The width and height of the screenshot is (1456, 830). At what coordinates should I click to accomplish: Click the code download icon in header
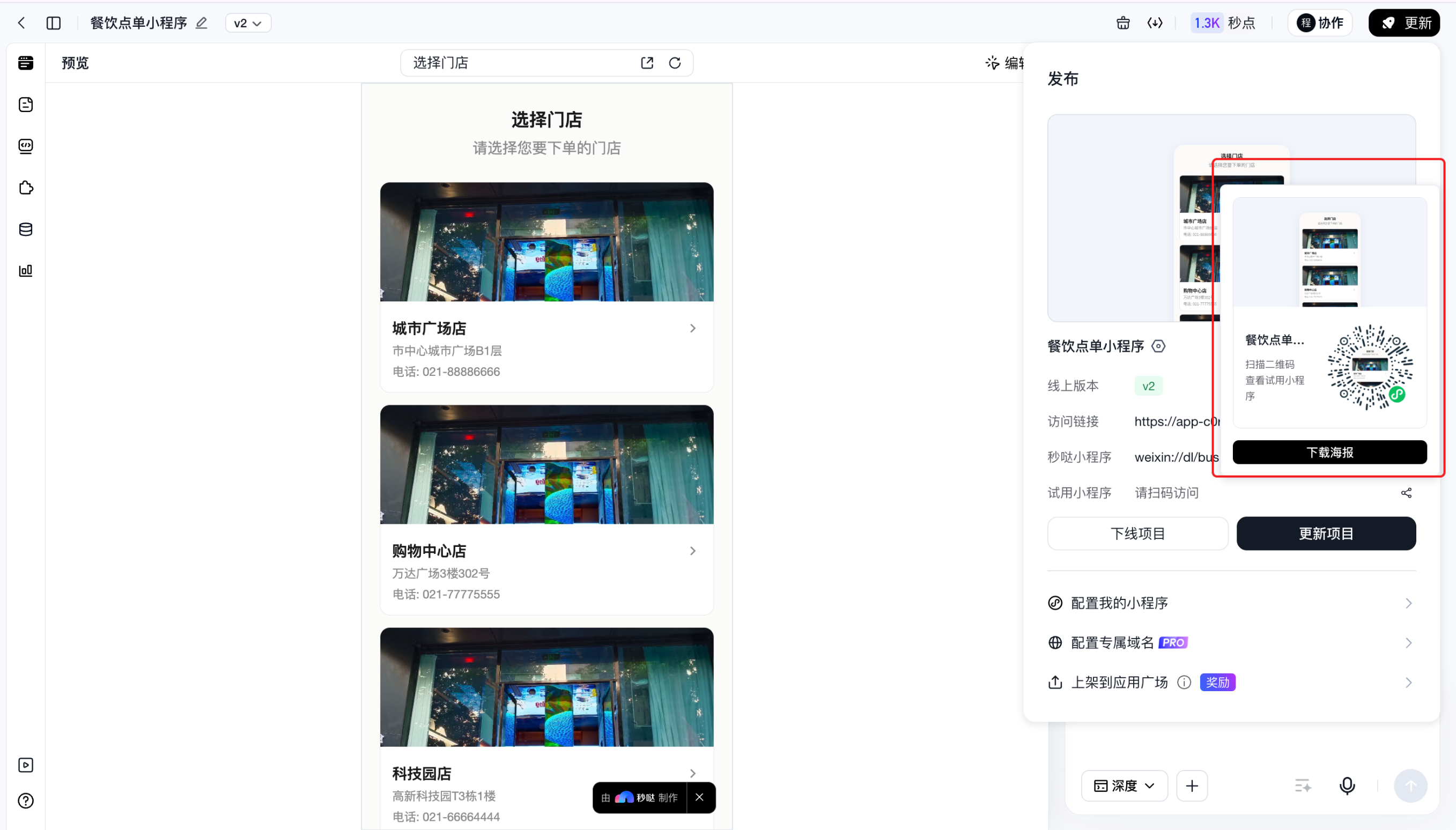point(1155,23)
